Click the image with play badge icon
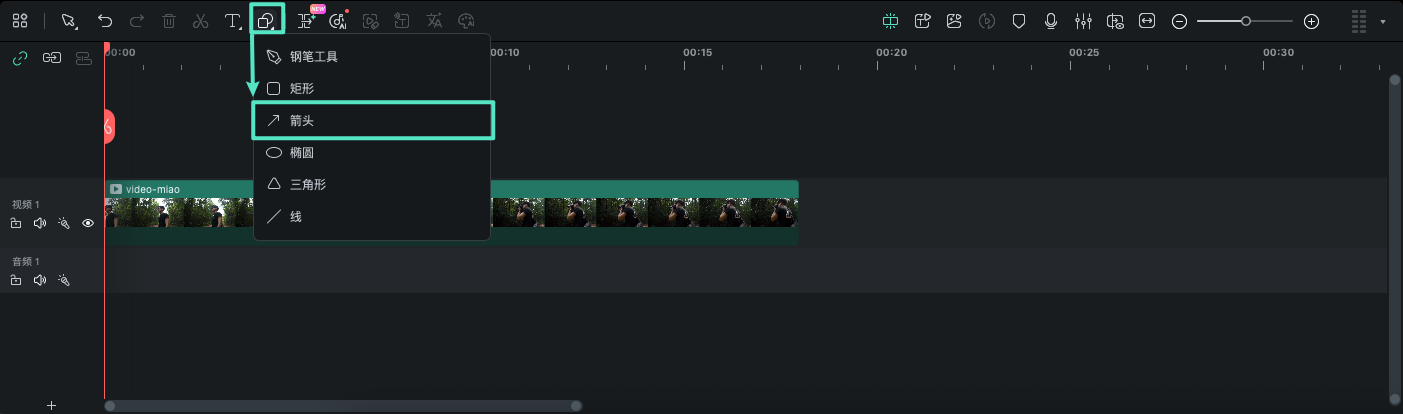 click(x=955, y=20)
